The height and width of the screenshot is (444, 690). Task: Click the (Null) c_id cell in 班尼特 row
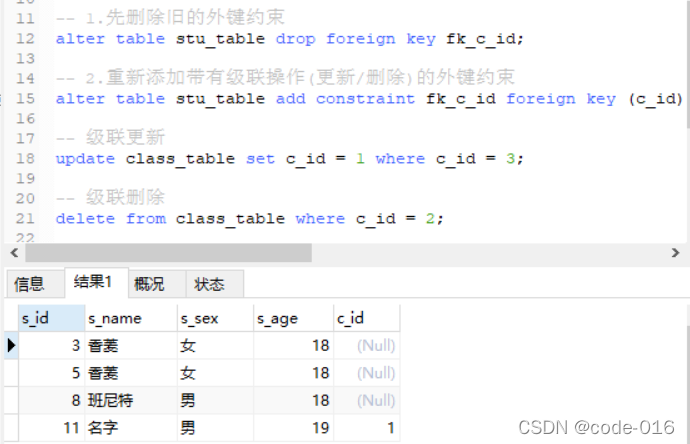(367, 400)
